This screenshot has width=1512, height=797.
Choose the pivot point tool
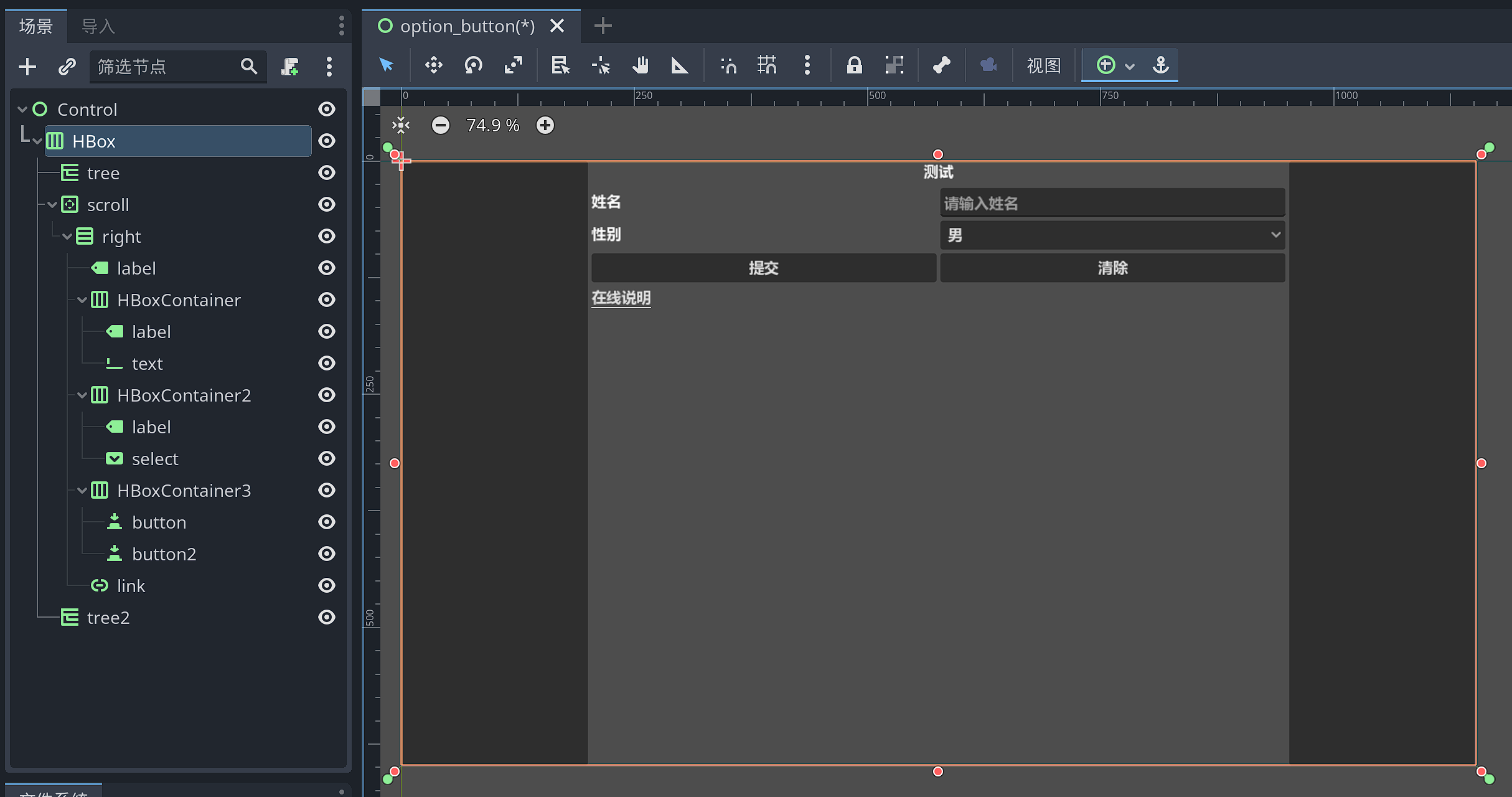coord(601,65)
